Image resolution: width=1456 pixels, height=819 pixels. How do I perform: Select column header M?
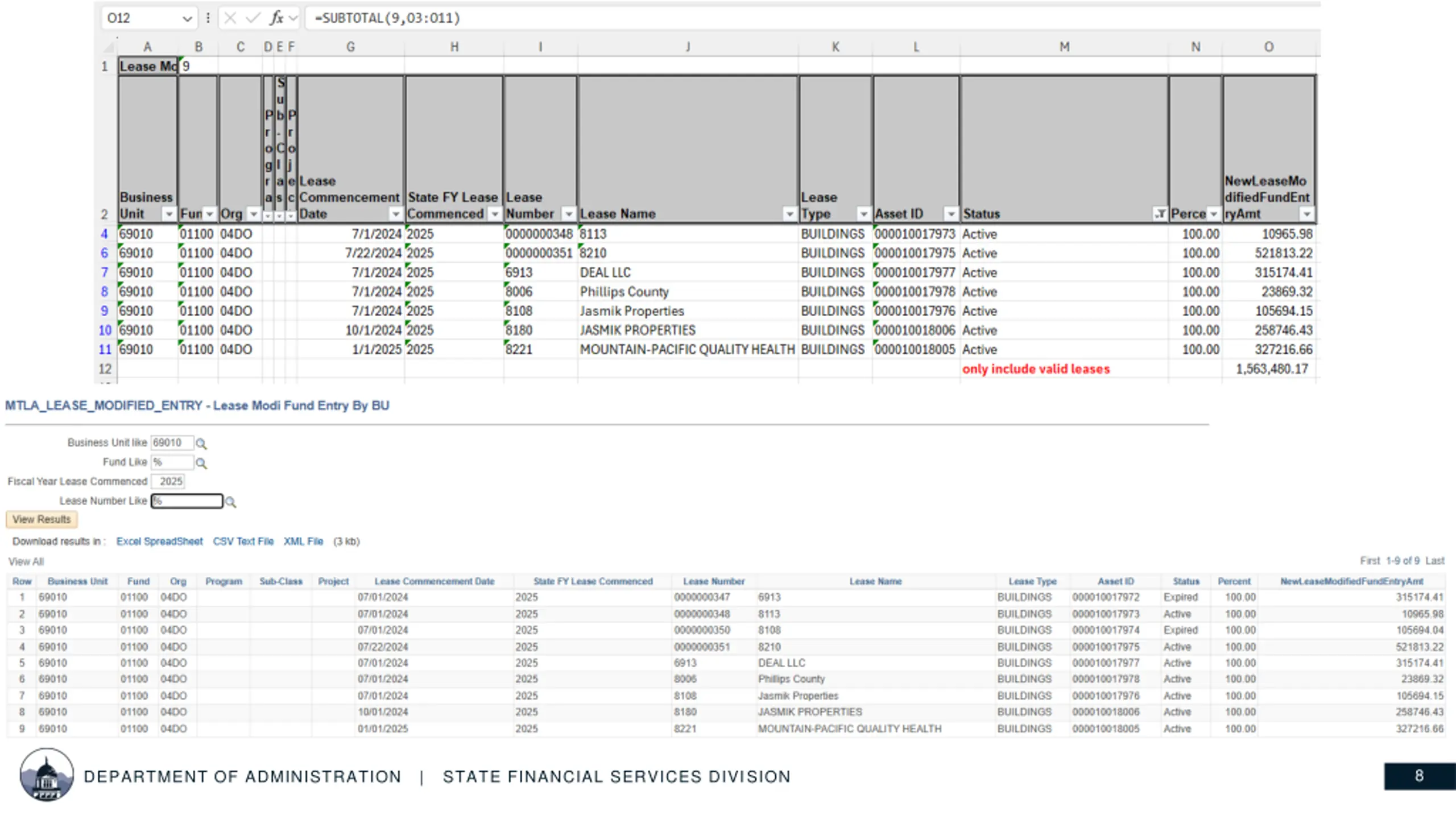click(x=1064, y=47)
